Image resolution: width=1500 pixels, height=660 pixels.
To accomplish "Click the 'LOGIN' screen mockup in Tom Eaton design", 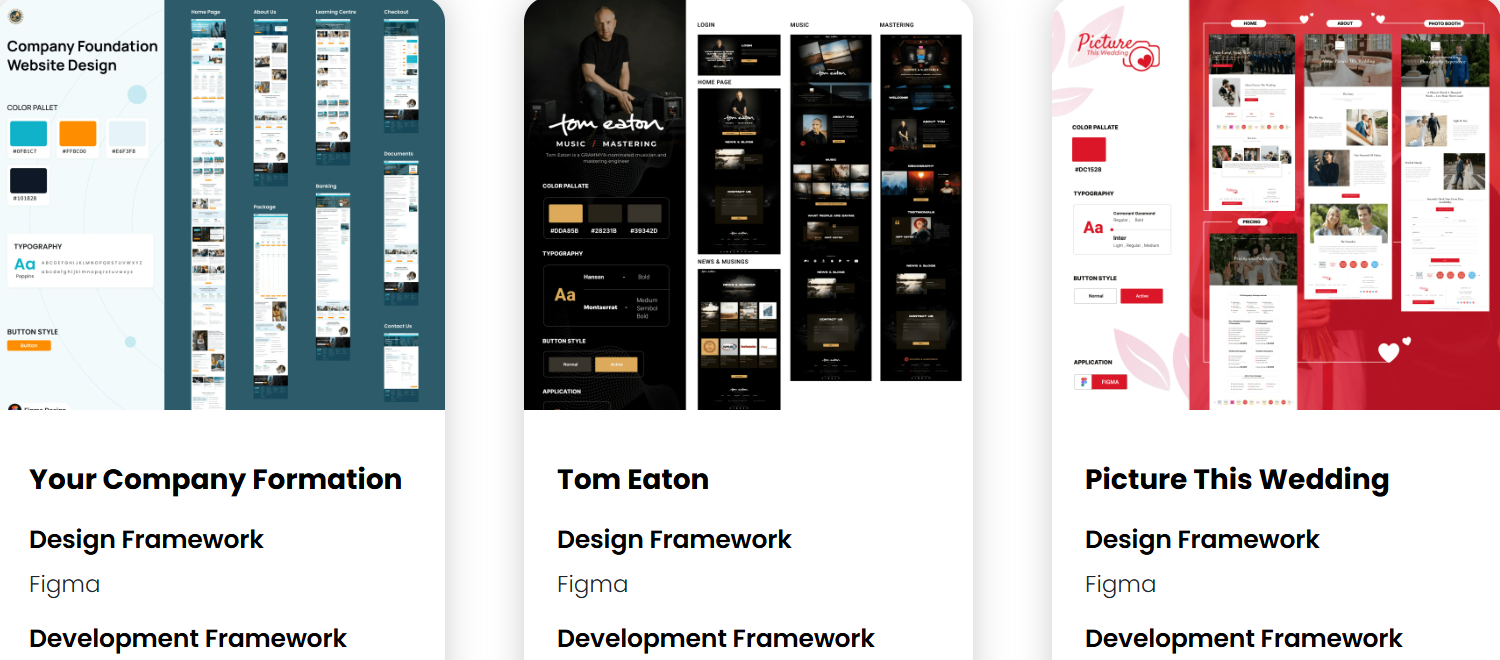I will (x=739, y=55).
